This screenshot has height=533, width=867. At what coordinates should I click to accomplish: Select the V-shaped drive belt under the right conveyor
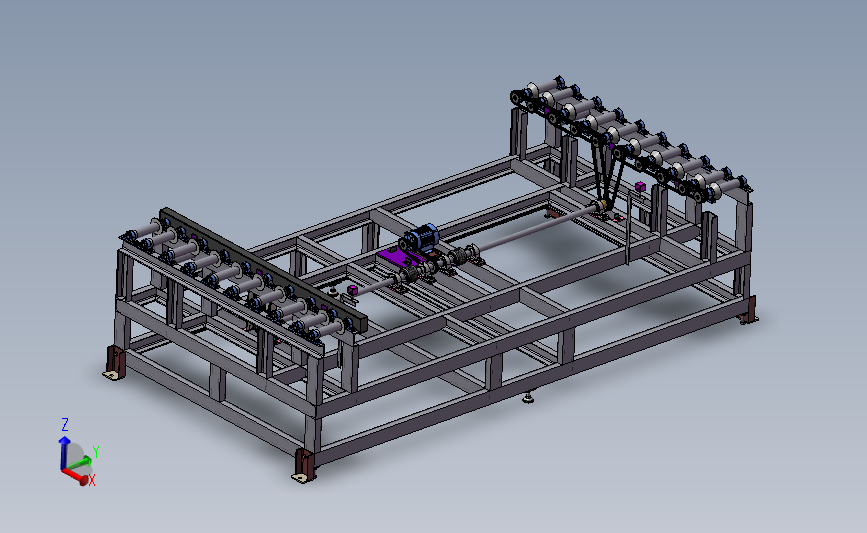(x=607, y=173)
